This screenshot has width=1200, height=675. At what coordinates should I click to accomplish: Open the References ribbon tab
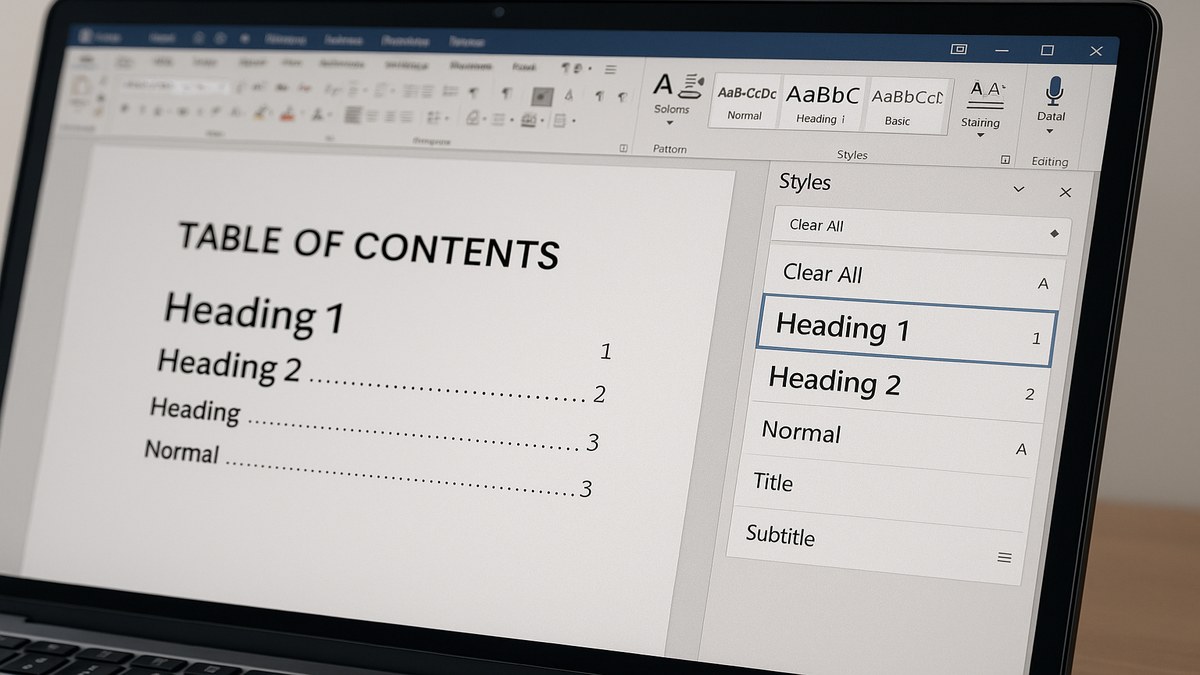[x=405, y=43]
